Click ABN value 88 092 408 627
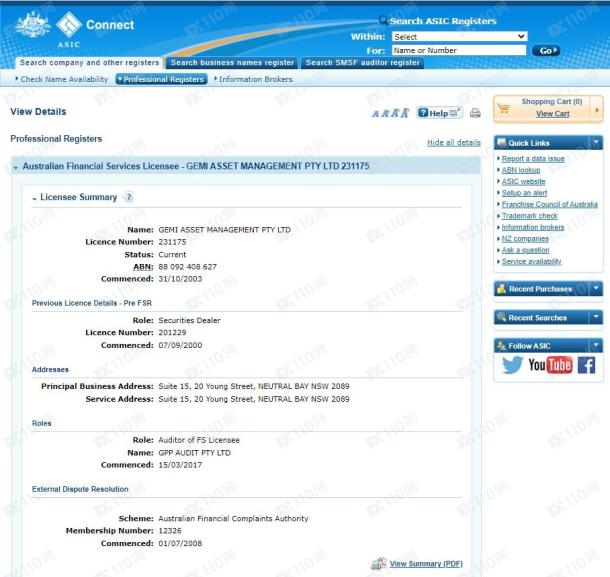 188,267
